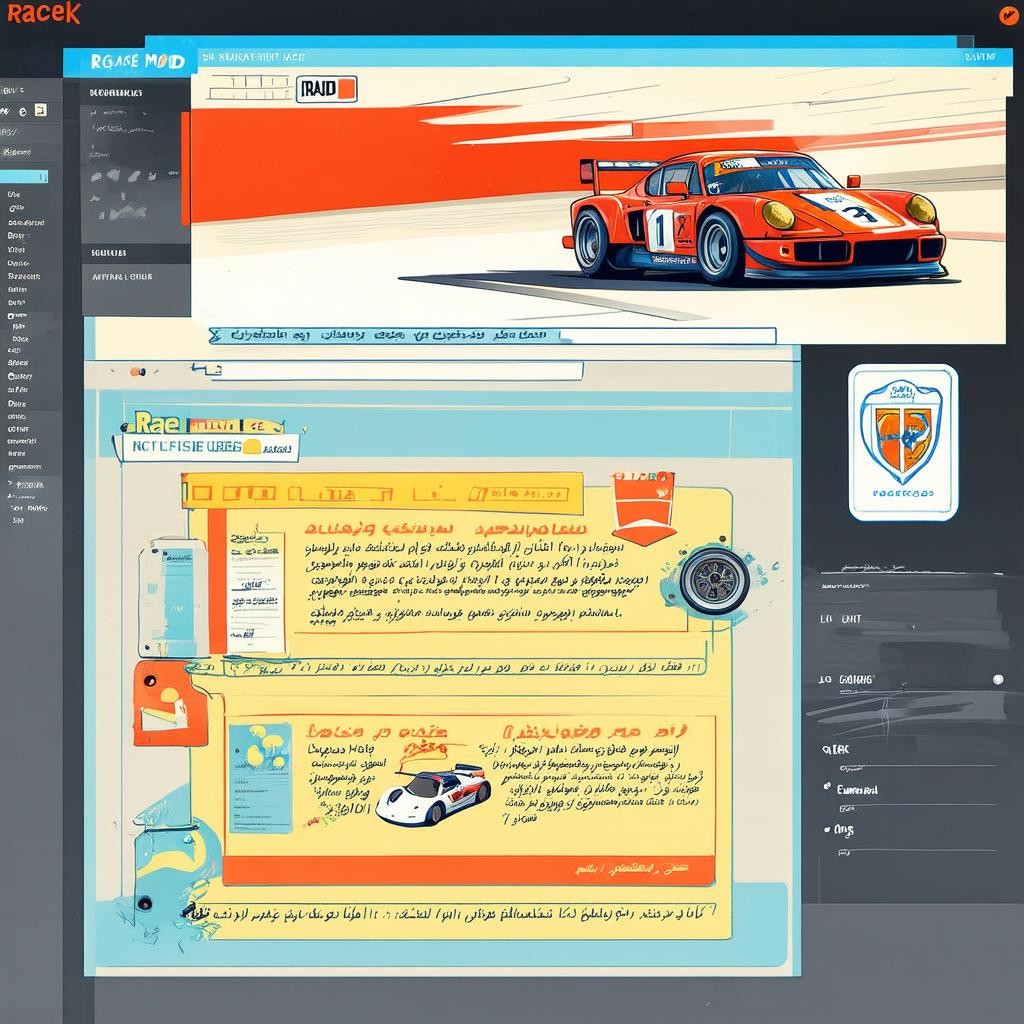Click the wheel tire icon

pyautogui.click(x=713, y=580)
